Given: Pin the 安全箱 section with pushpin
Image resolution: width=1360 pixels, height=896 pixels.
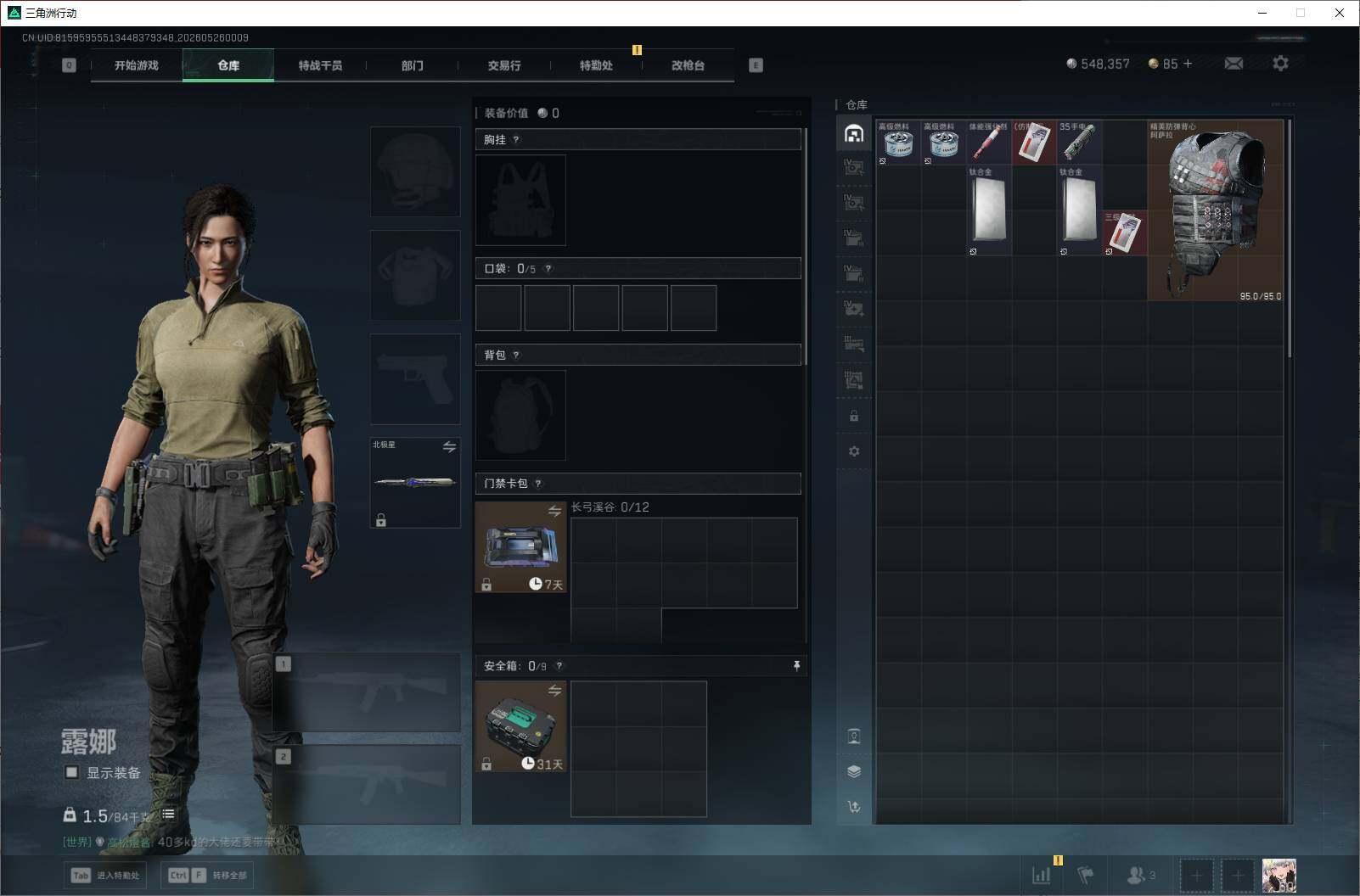Looking at the screenshot, I should [796, 666].
